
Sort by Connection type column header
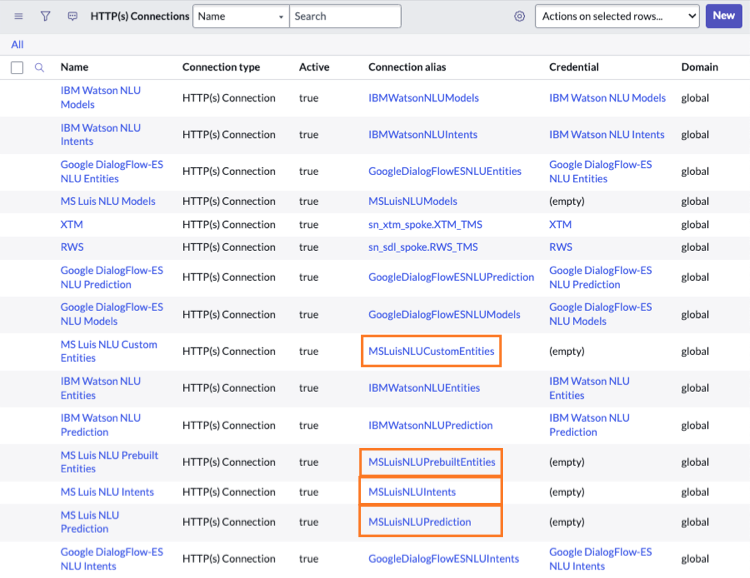pos(221,67)
